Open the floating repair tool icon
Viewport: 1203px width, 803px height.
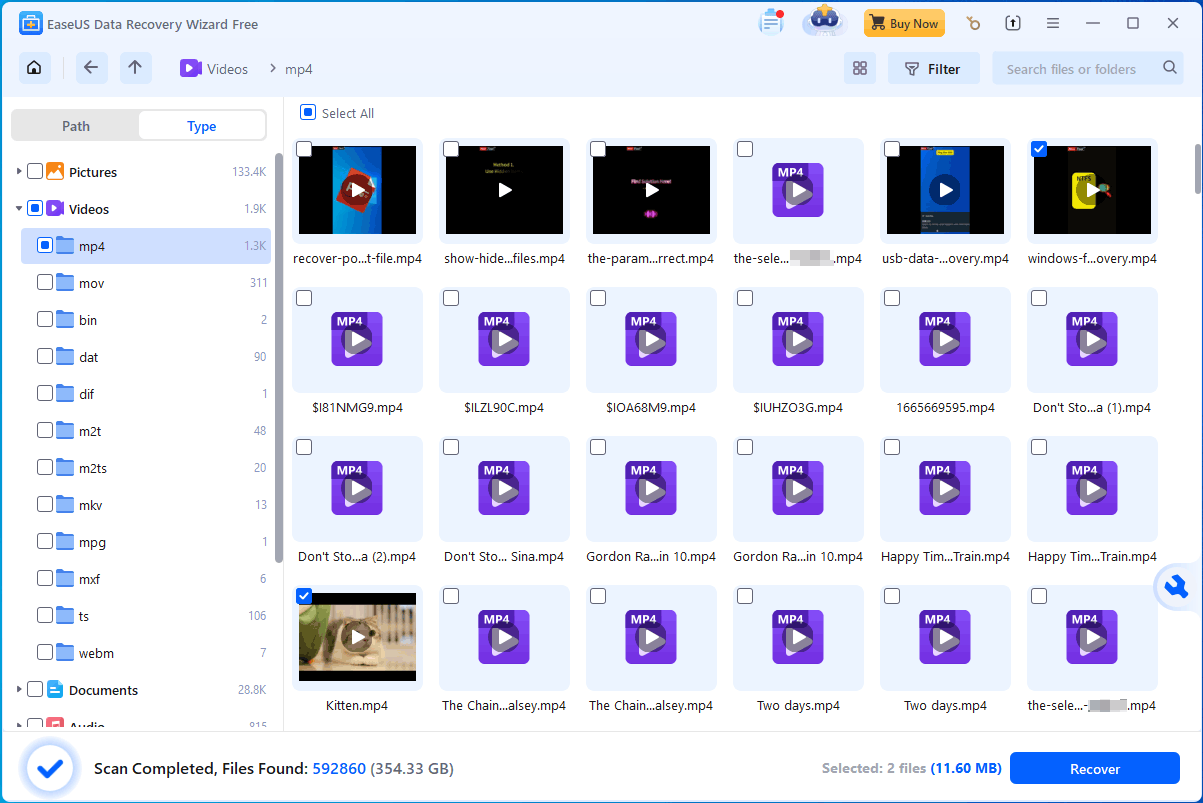(1176, 587)
